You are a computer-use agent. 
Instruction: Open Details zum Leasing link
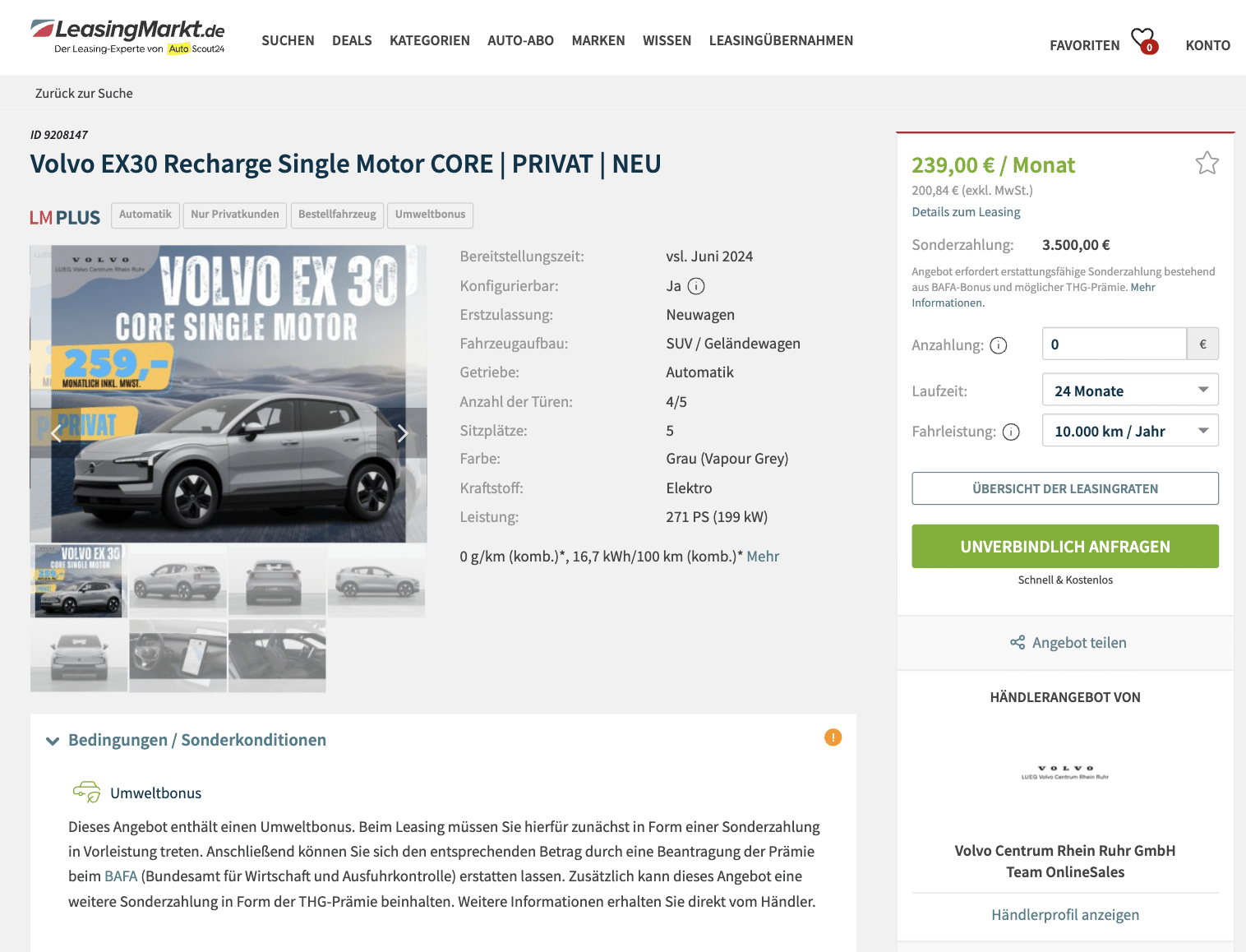coord(966,212)
